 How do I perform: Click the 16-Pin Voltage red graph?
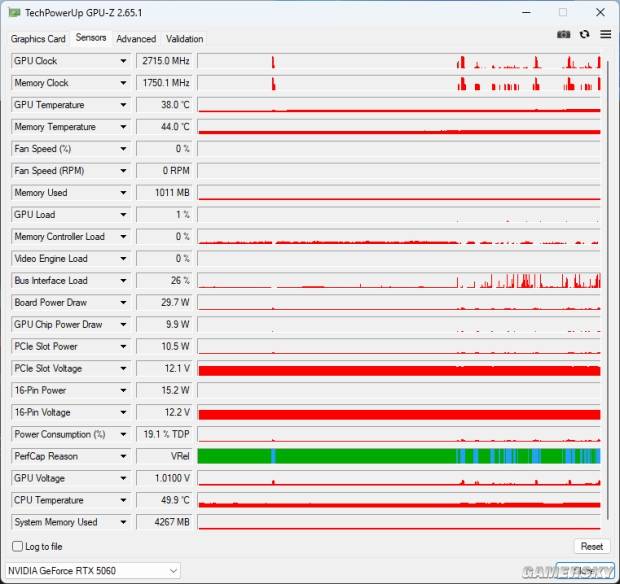tap(399, 412)
